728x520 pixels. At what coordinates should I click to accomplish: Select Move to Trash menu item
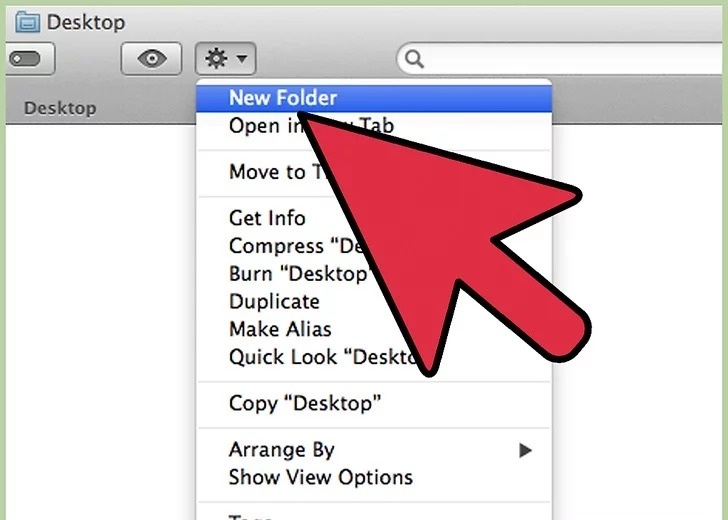tap(374, 172)
